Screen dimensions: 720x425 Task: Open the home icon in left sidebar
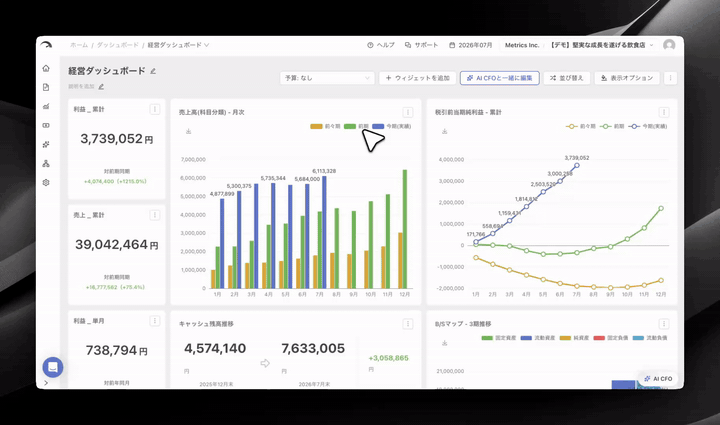pyautogui.click(x=46, y=68)
